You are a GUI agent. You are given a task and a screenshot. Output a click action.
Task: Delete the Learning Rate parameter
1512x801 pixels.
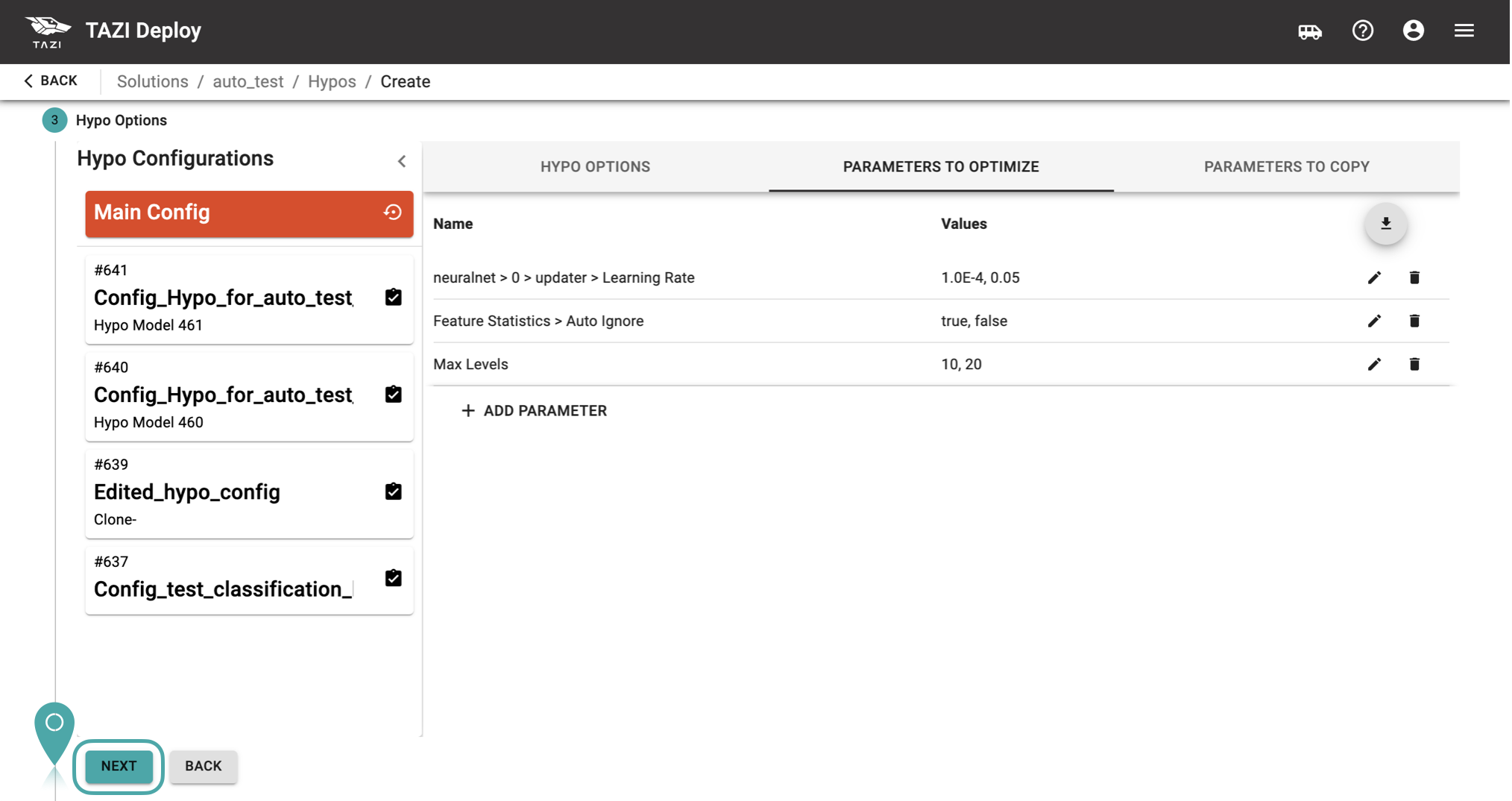(x=1414, y=277)
